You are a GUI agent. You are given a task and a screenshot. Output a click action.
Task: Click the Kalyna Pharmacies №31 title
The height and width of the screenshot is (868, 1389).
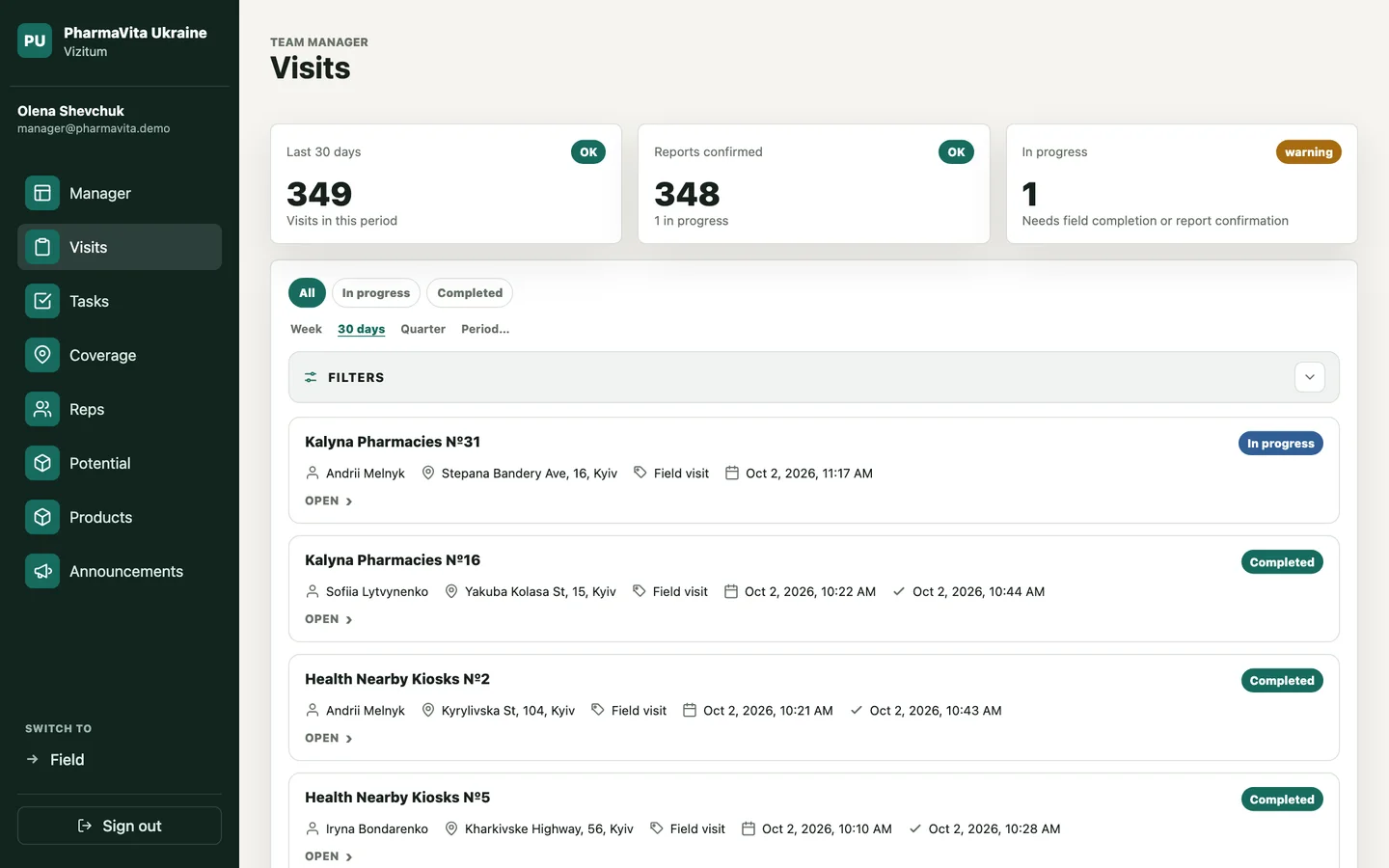(393, 442)
